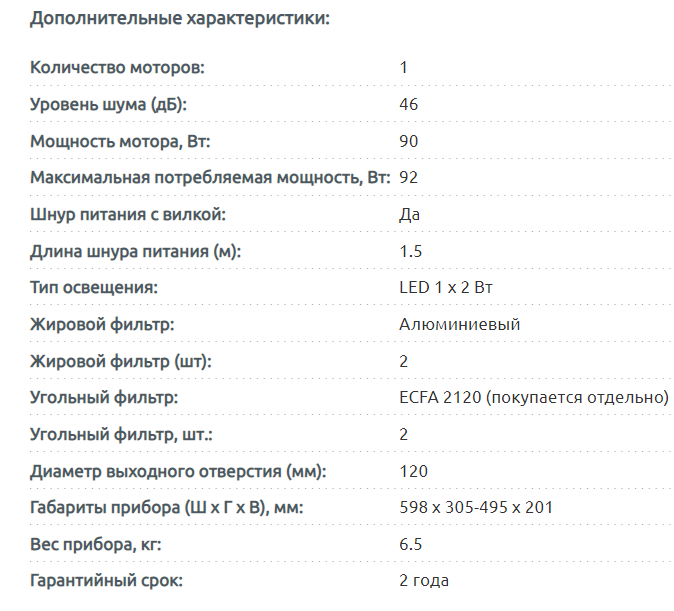Click the noise level value 46
This screenshot has width=674, height=611.
(x=408, y=105)
